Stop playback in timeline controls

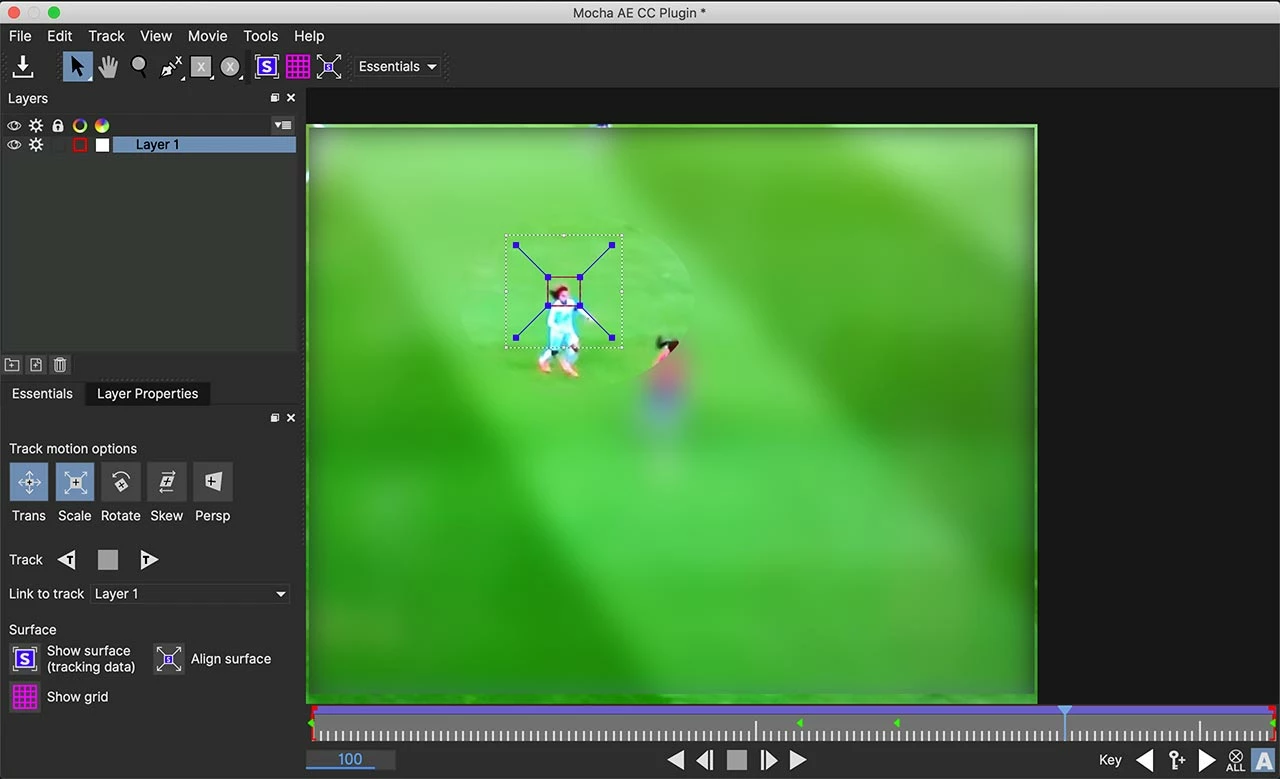pyautogui.click(x=737, y=760)
